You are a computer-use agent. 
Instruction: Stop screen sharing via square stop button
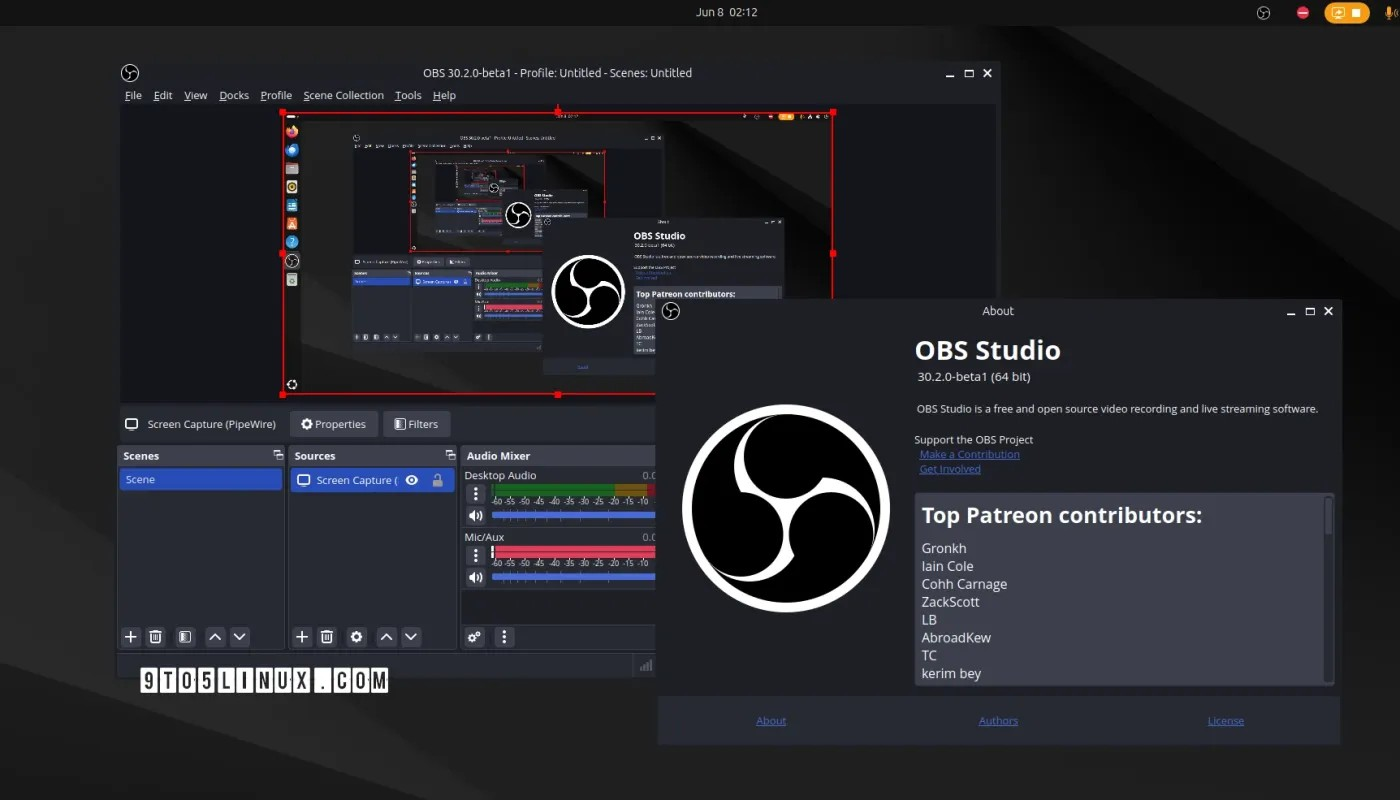1357,13
